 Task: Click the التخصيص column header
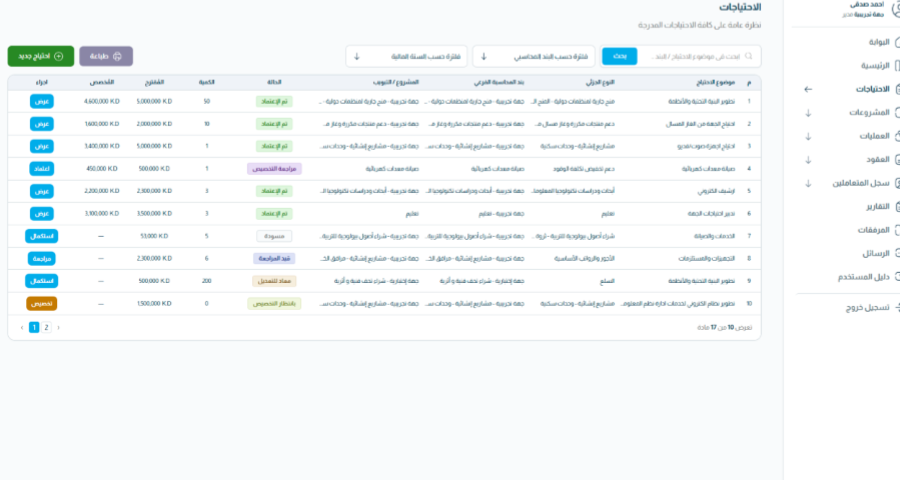pos(102,83)
